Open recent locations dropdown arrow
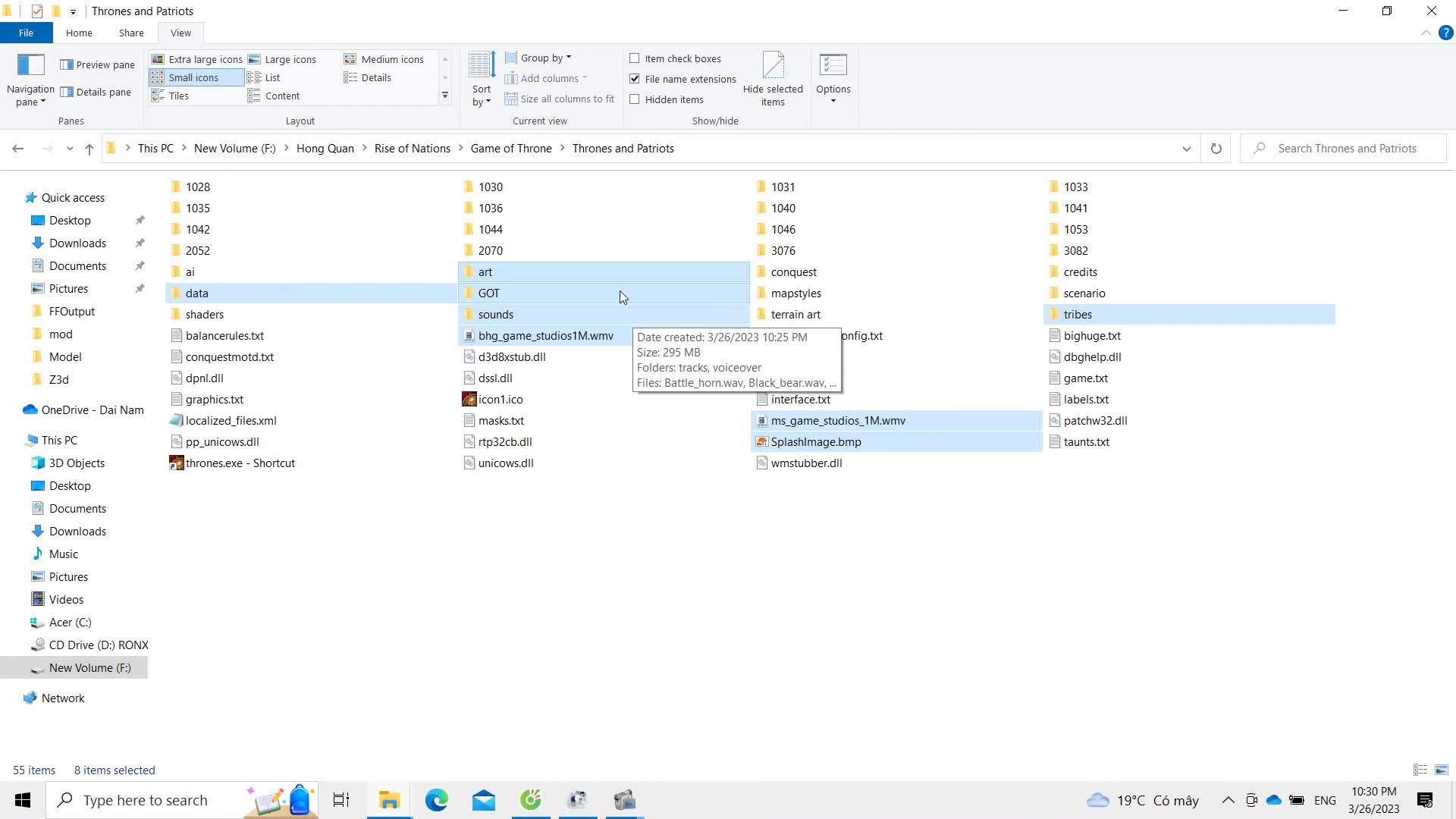The image size is (1456, 819). 70,149
